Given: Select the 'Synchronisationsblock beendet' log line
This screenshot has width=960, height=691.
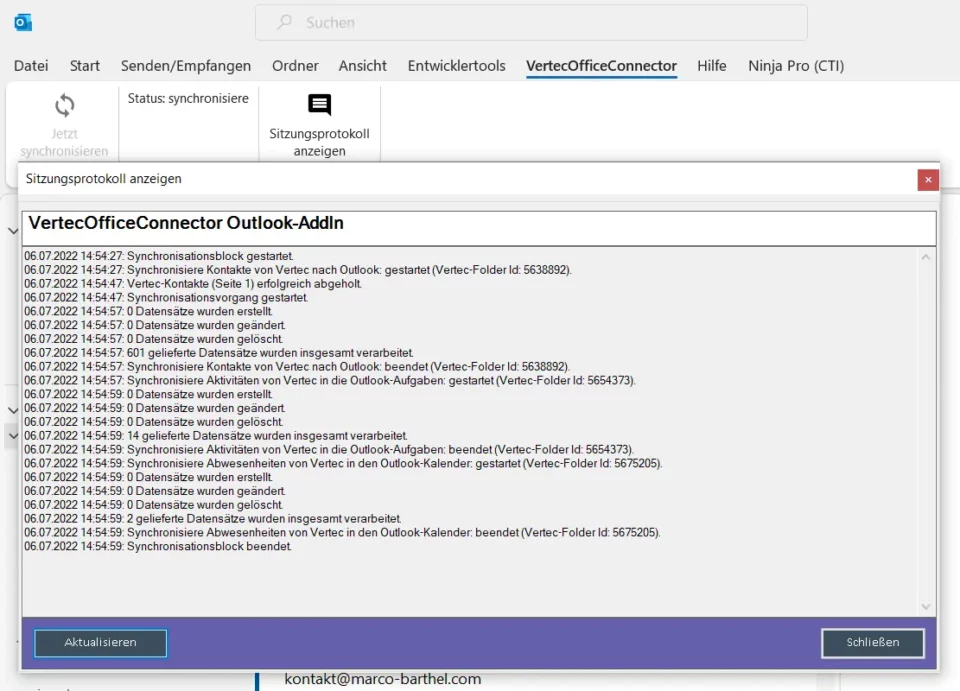Looking at the screenshot, I should pyautogui.click(x=157, y=547).
